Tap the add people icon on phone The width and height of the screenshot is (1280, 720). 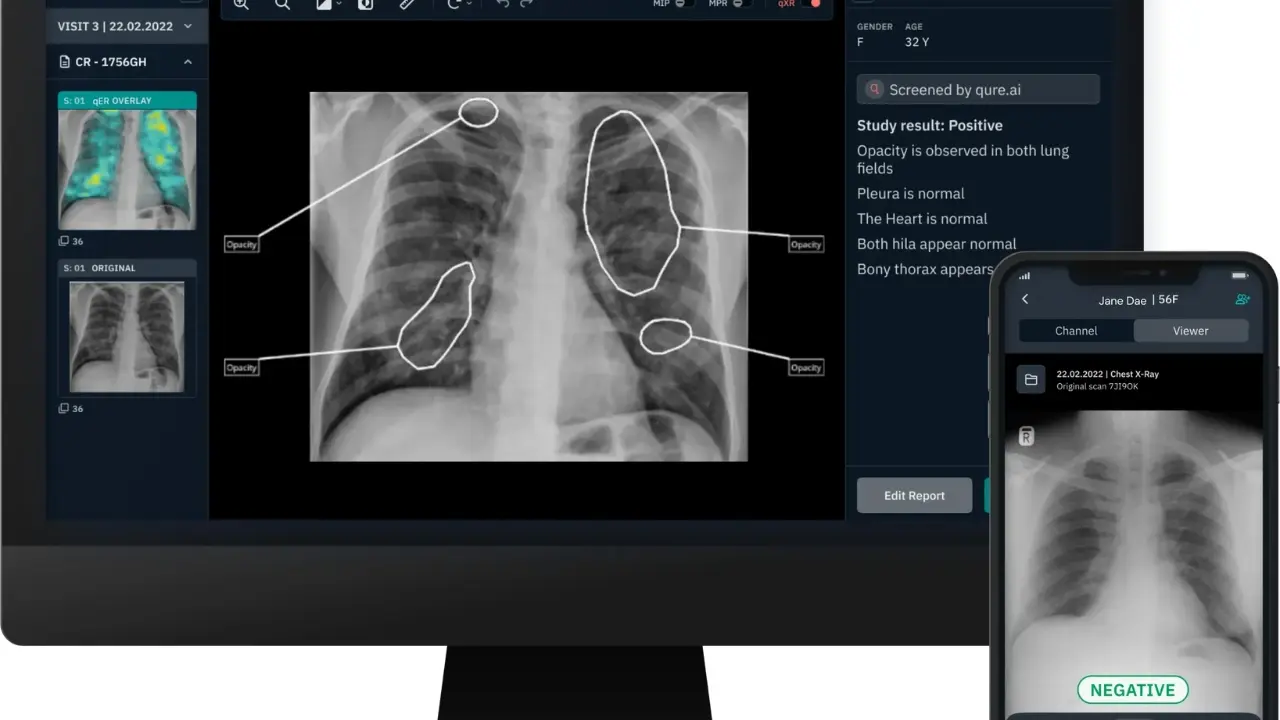[x=1242, y=299]
